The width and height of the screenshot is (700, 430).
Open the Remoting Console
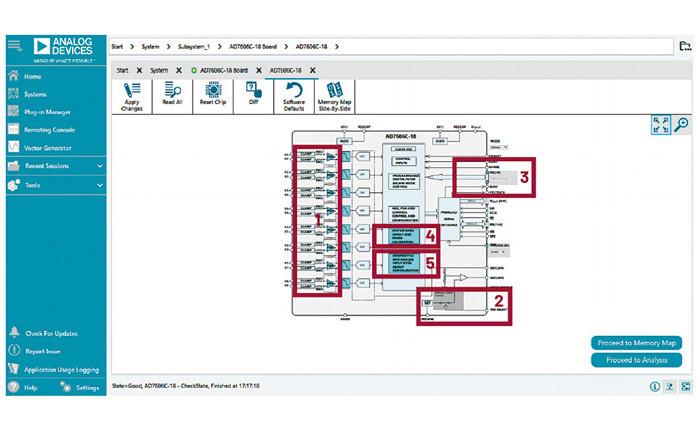pos(49,130)
